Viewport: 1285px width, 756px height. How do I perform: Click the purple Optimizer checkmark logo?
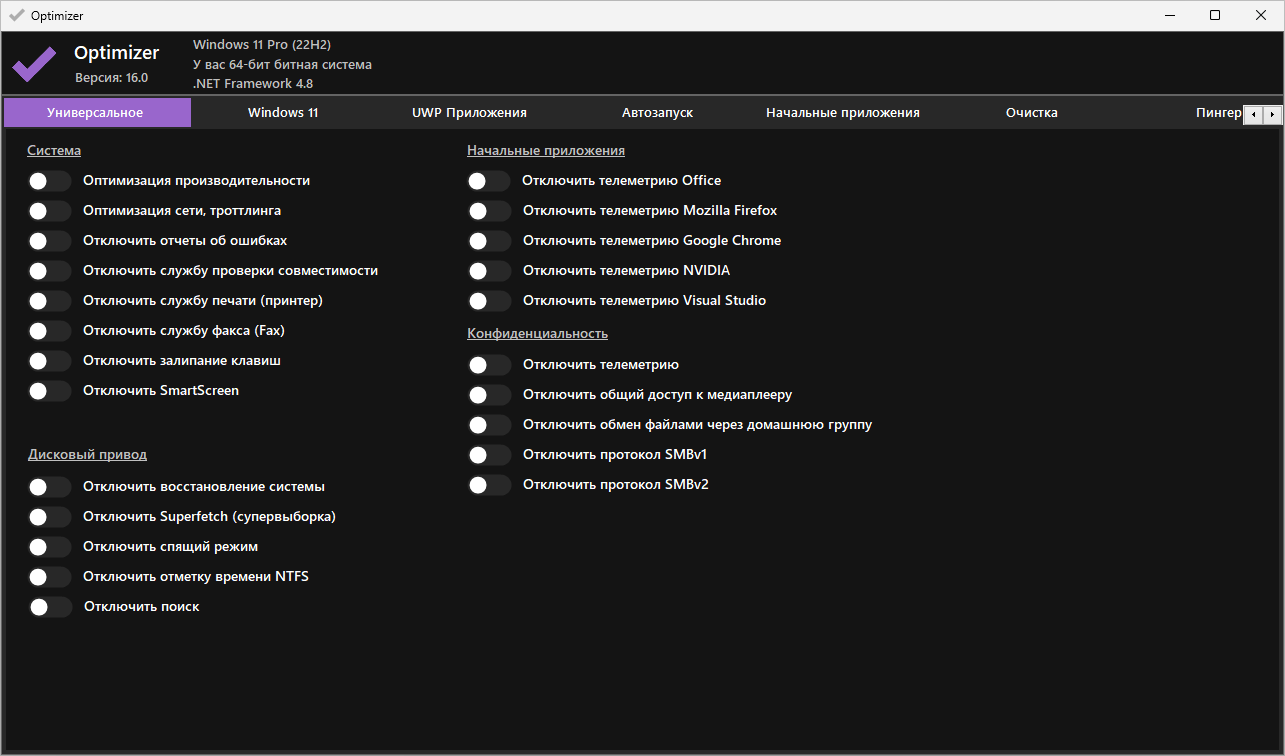pos(34,65)
